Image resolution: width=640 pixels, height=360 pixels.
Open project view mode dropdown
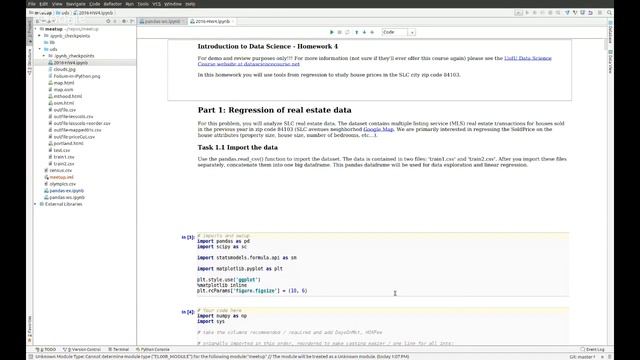click(45, 21)
